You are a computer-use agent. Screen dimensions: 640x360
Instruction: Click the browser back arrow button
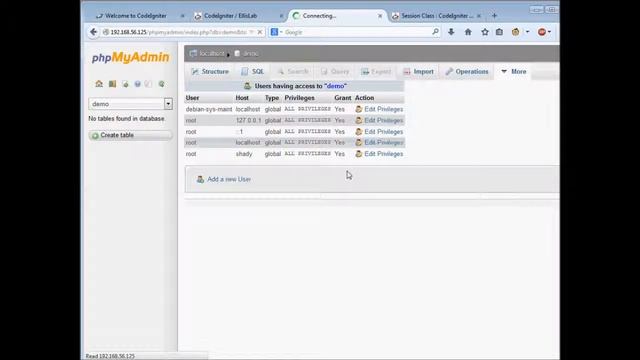click(93, 32)
